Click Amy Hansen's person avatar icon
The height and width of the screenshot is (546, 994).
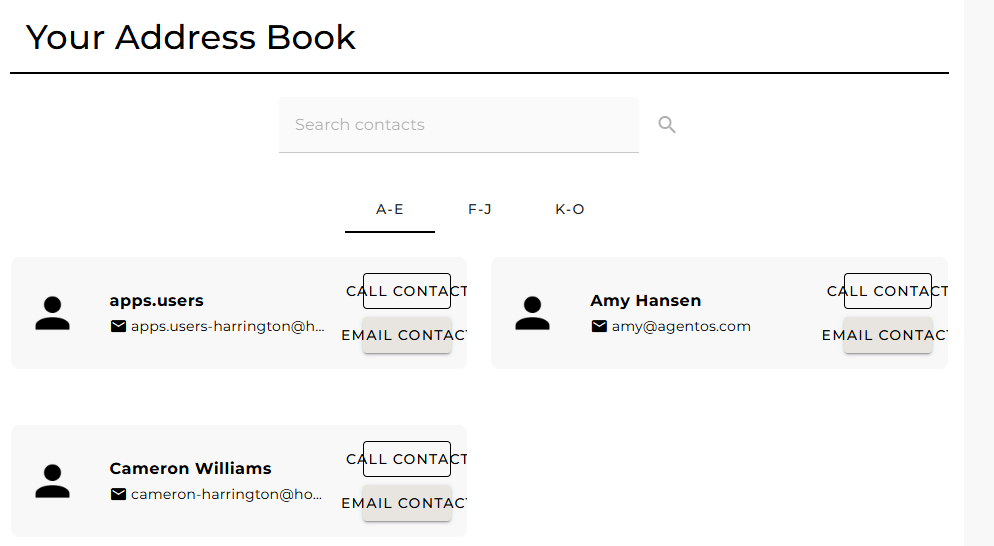(x=533, y=313)
